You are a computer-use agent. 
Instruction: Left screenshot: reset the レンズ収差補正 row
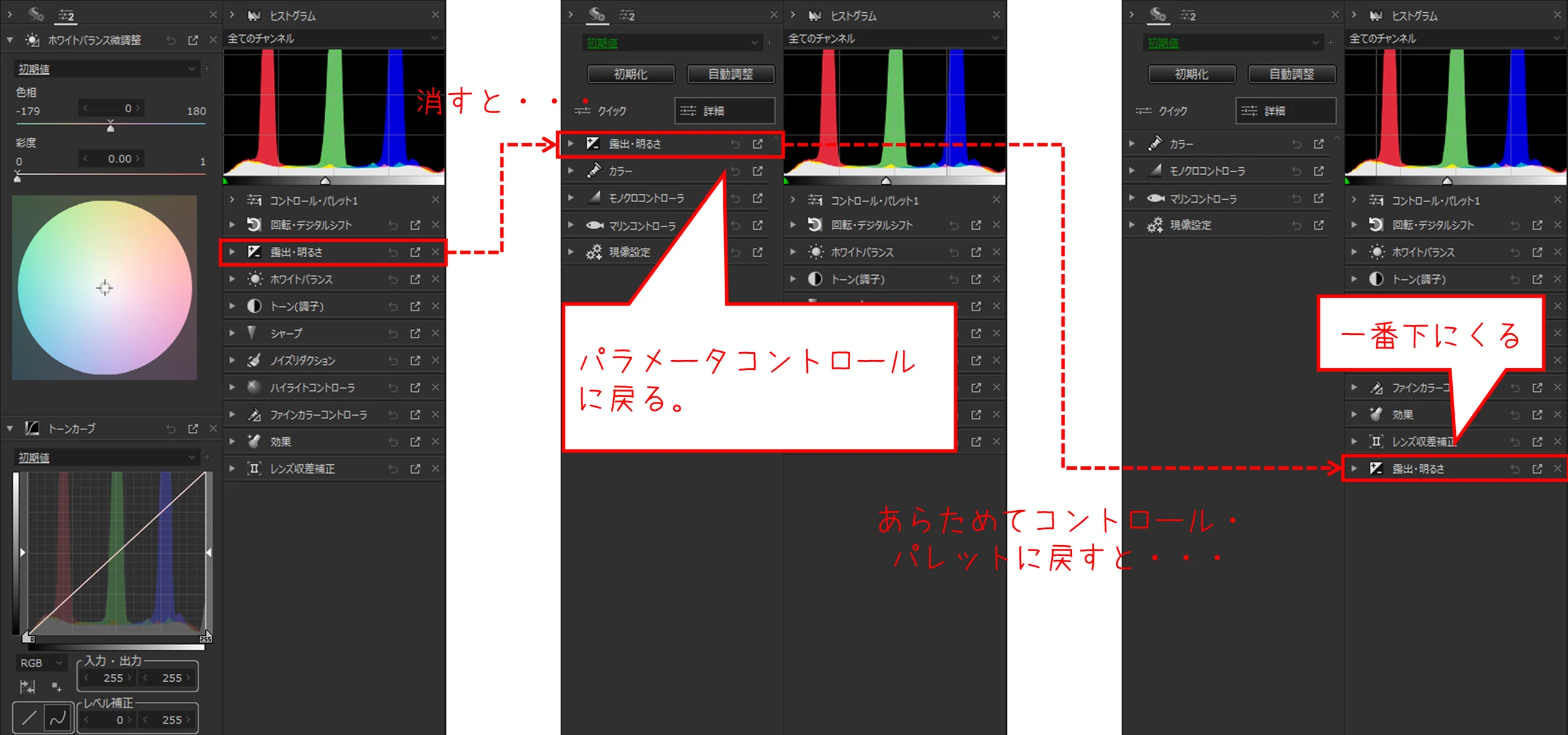point(393,469)
